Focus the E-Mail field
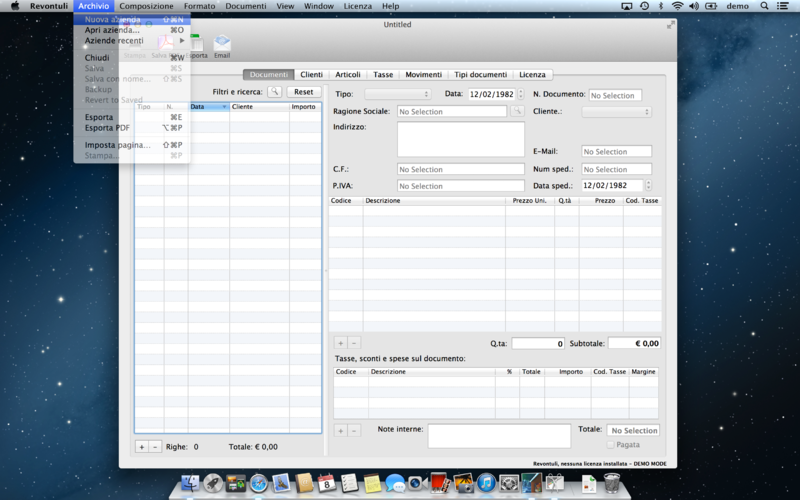 pos(617,152)
